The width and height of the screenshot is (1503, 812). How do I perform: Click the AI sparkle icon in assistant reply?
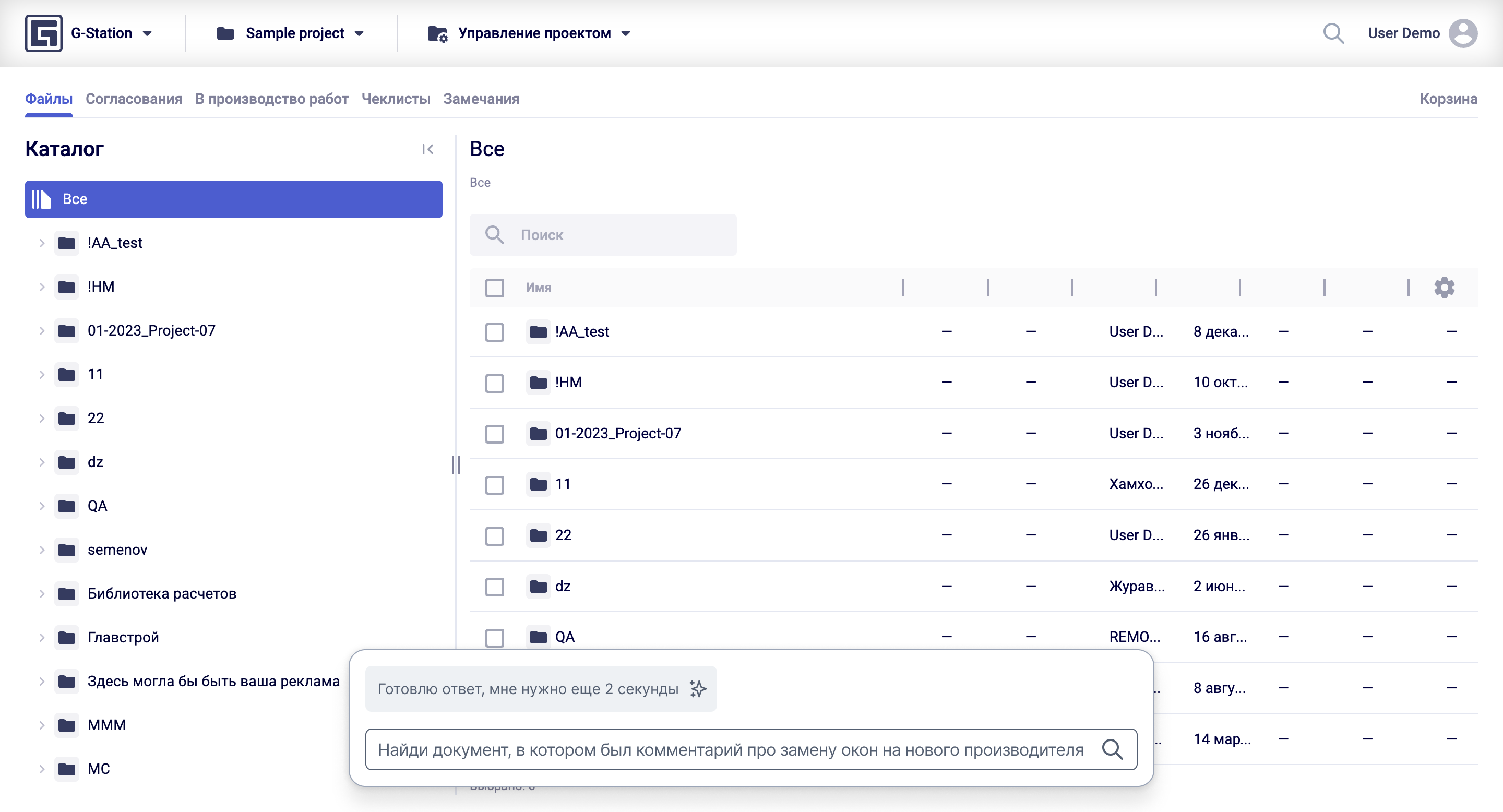coord(698,689)
